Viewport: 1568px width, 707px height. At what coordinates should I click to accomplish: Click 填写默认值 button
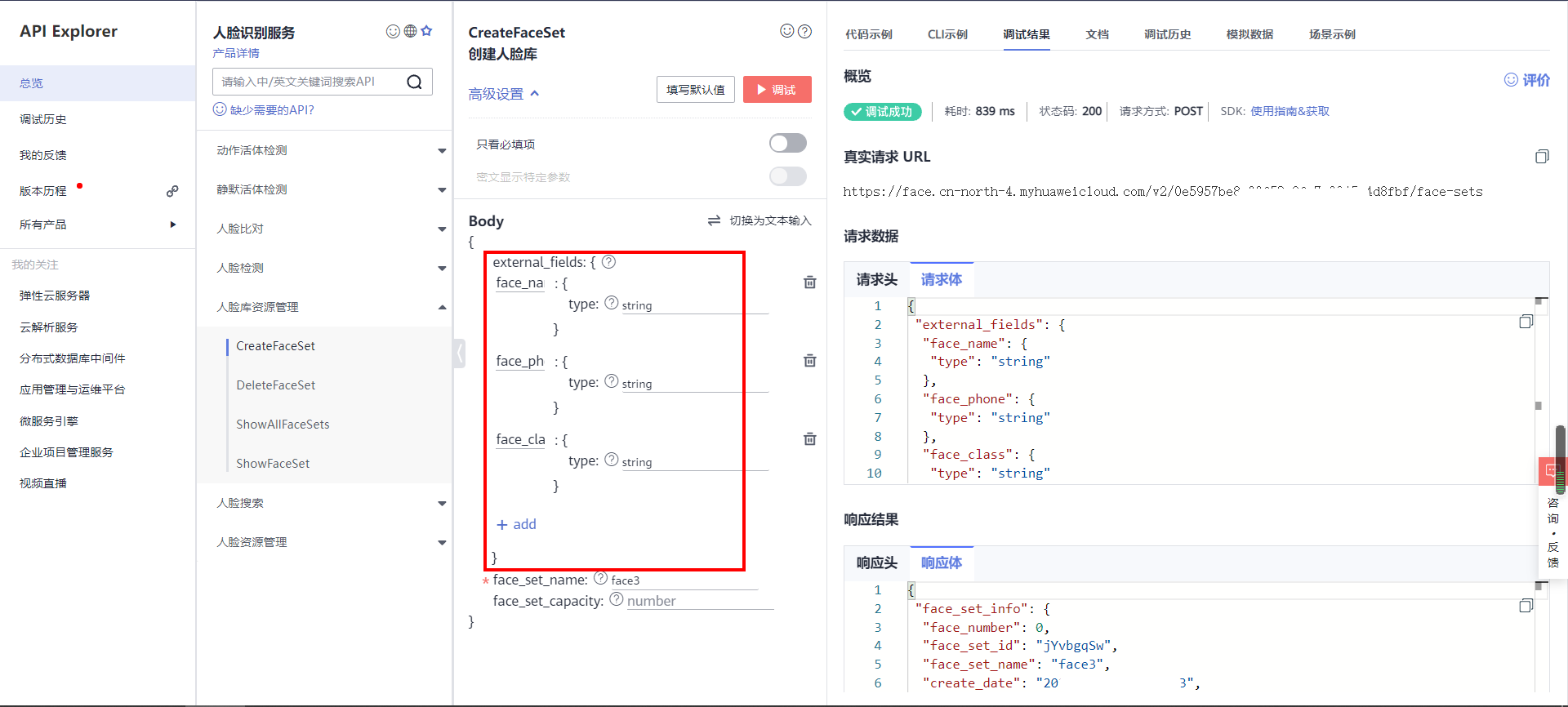click(696, 90)
